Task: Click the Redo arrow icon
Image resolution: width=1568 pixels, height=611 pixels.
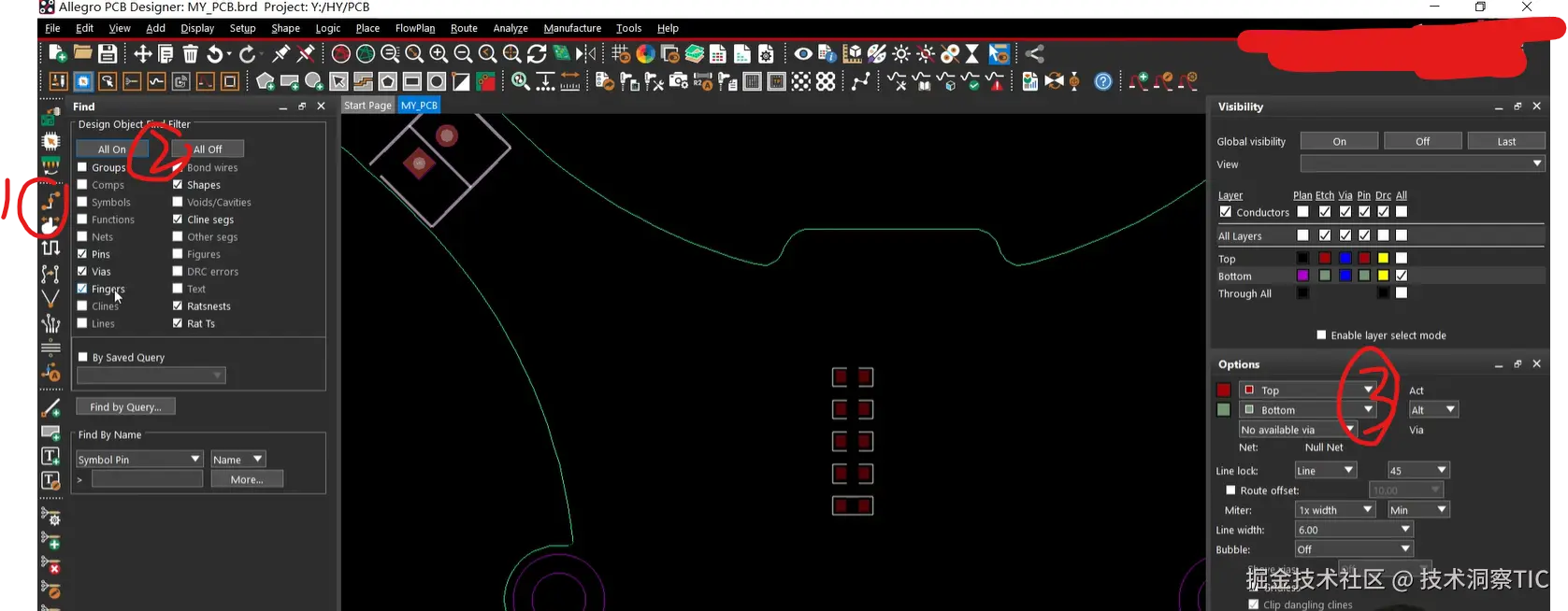Action: click(x=247, y=54)
